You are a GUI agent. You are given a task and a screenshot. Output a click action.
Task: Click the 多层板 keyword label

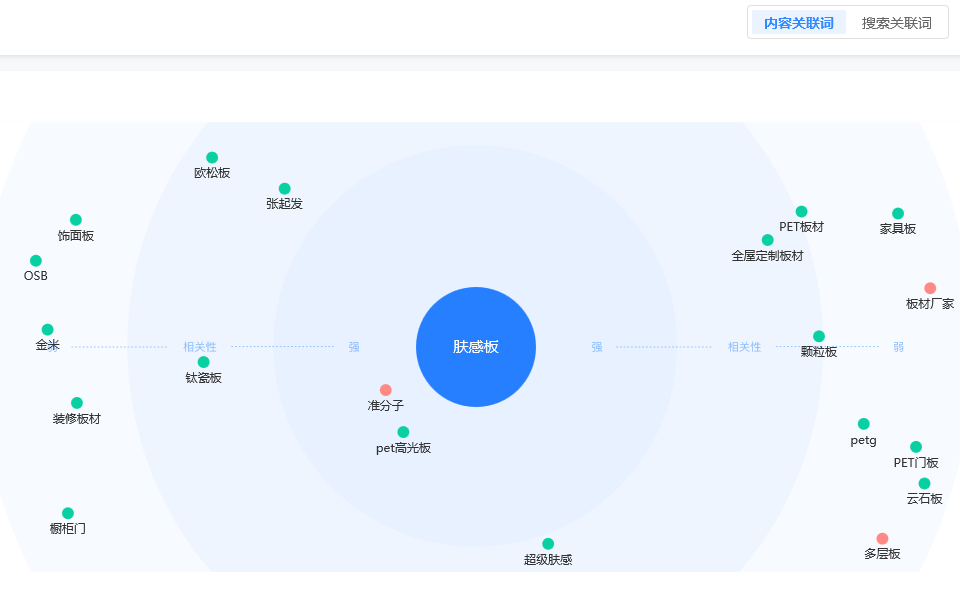click(882, 554)
